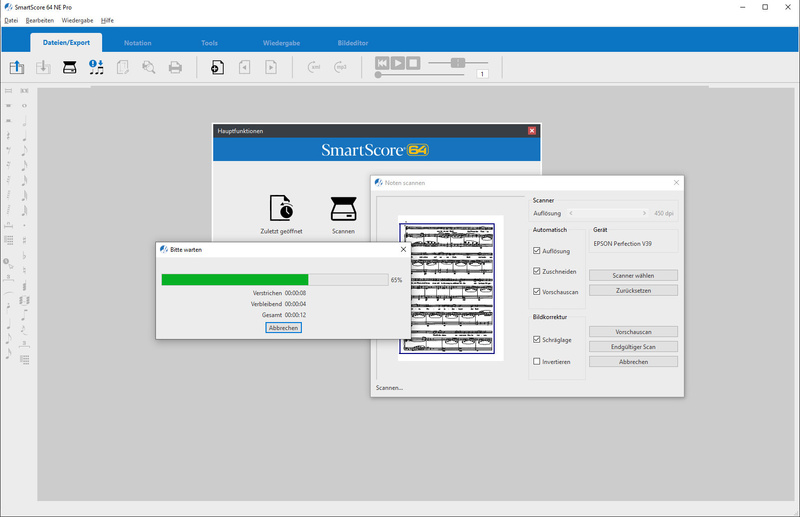Open the Bearbeiten menu
Viewport: 800px width, 517px height.
click(x=40, y=20)
